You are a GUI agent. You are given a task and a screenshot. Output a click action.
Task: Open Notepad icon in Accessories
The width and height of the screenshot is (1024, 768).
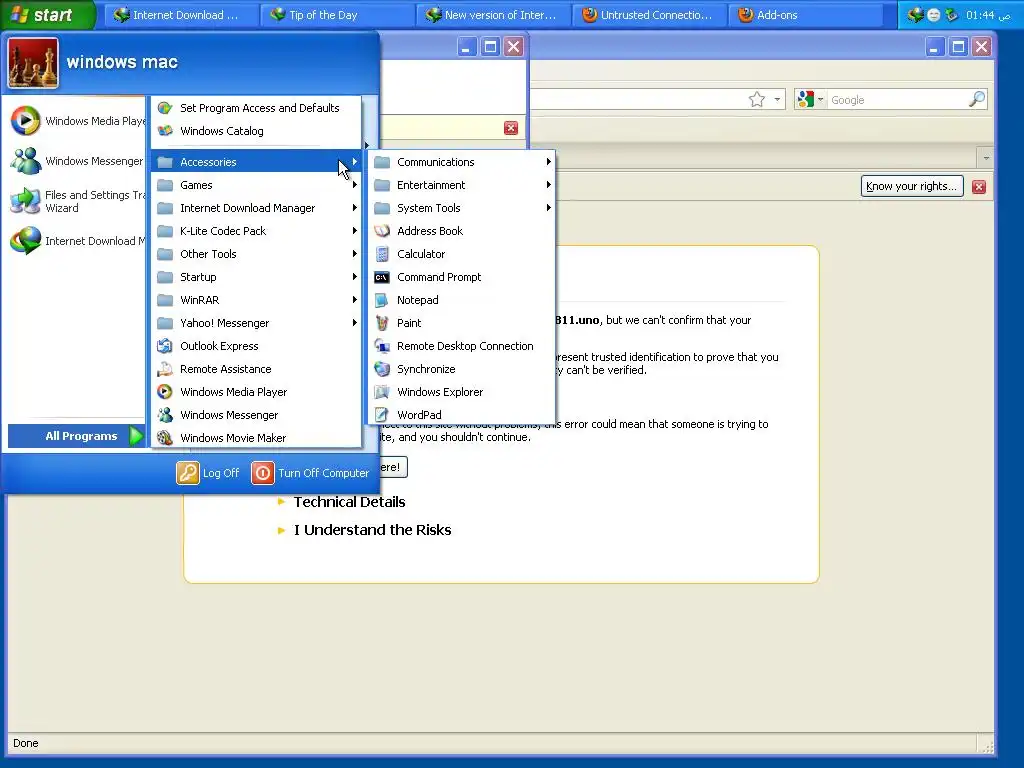[382, 300]
